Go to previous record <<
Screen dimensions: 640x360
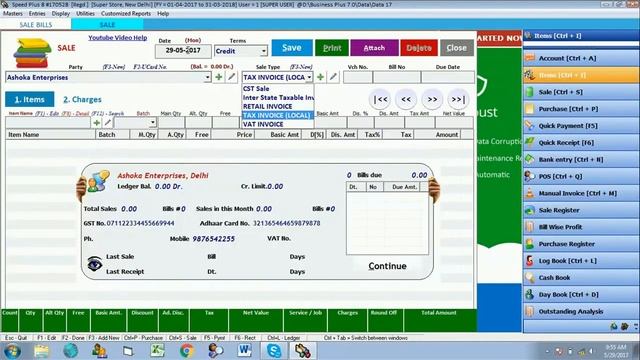[406, 99]
